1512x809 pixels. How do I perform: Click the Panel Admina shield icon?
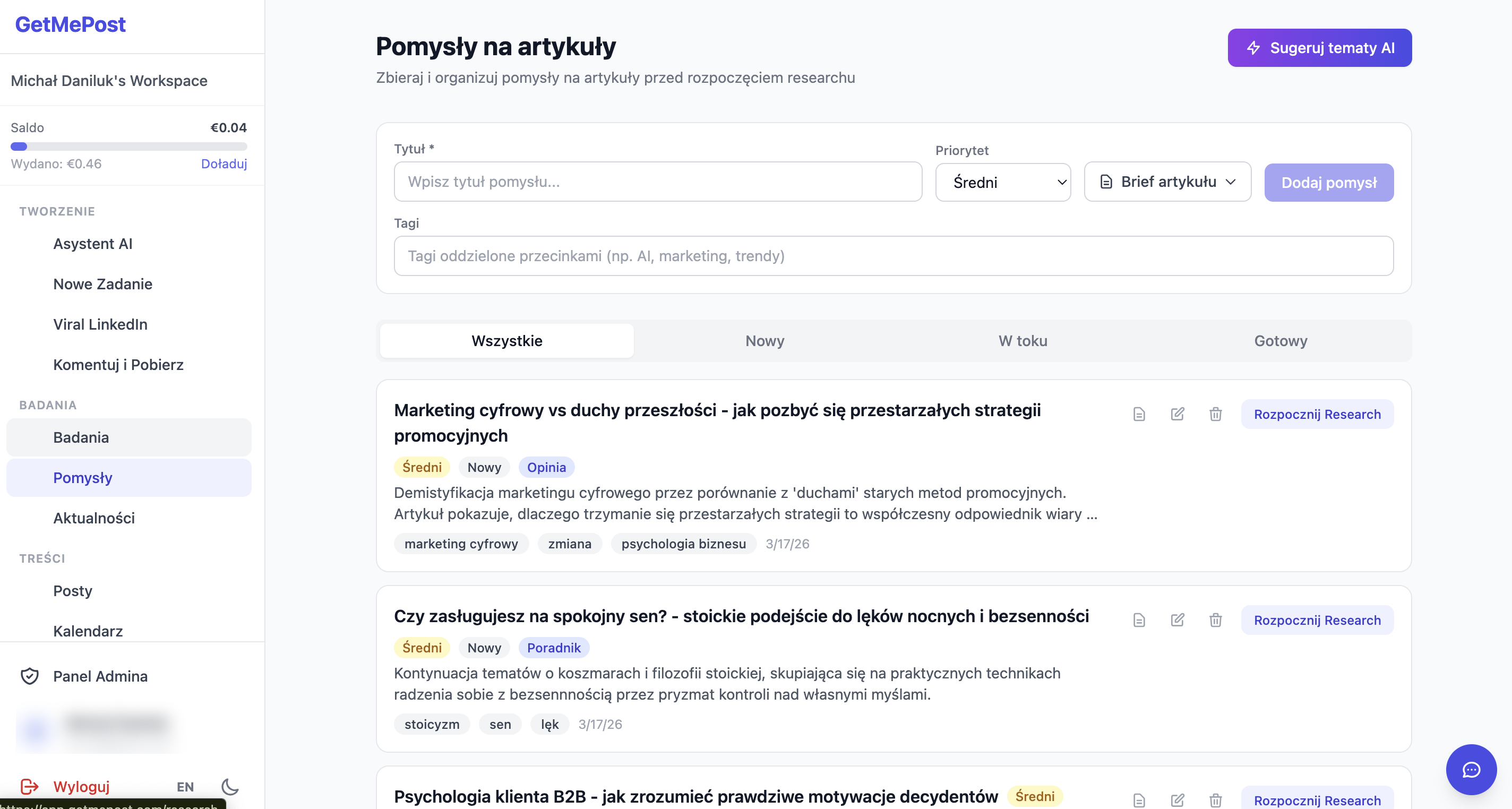(x=29, y=676)
